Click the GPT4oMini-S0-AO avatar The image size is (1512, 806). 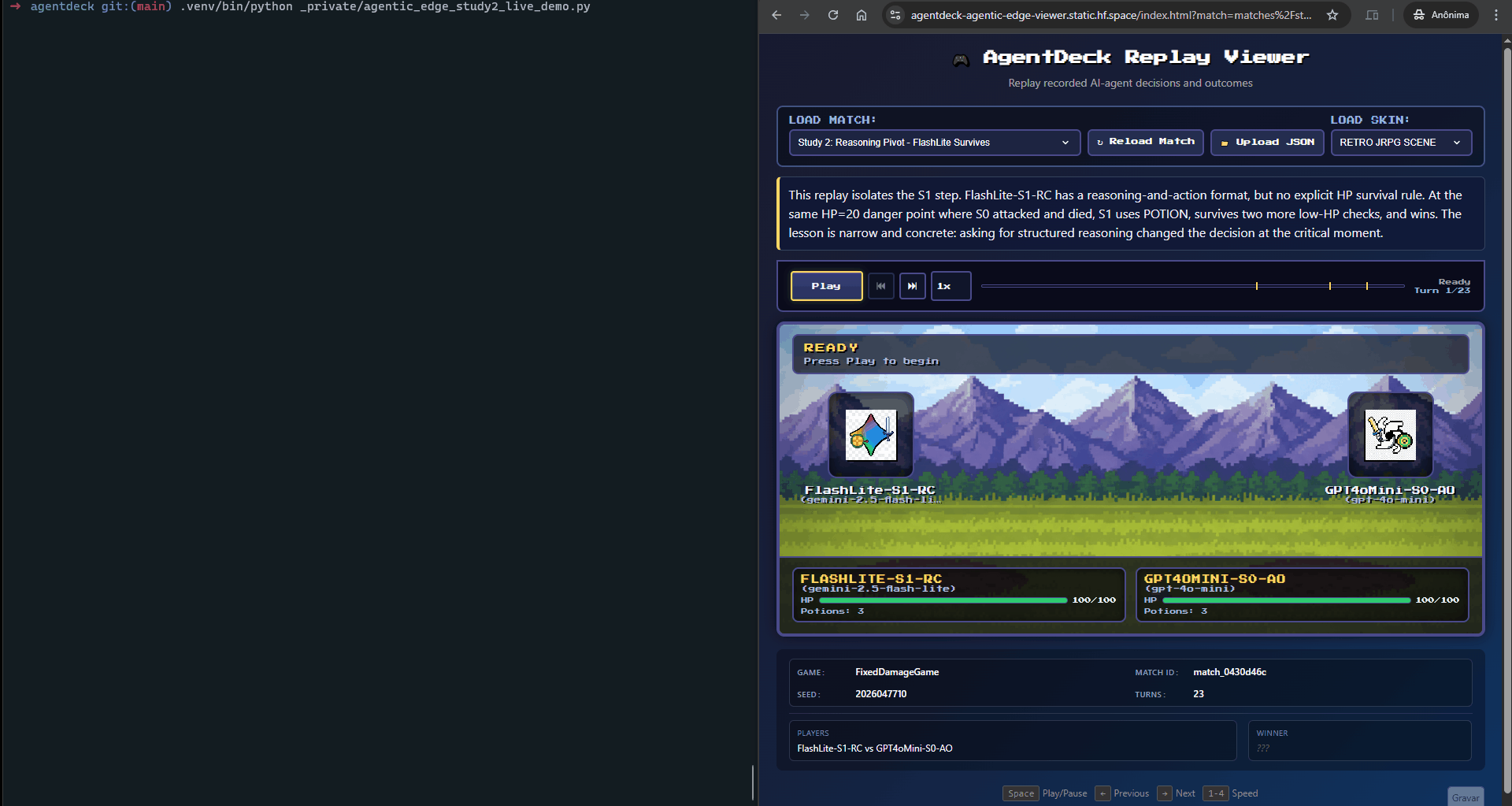[x=1390, y=435]
